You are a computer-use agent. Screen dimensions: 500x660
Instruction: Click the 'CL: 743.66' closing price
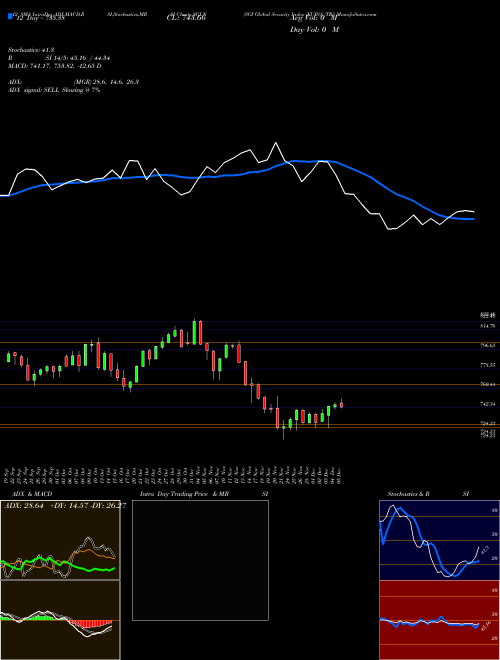tap(188, 18)
